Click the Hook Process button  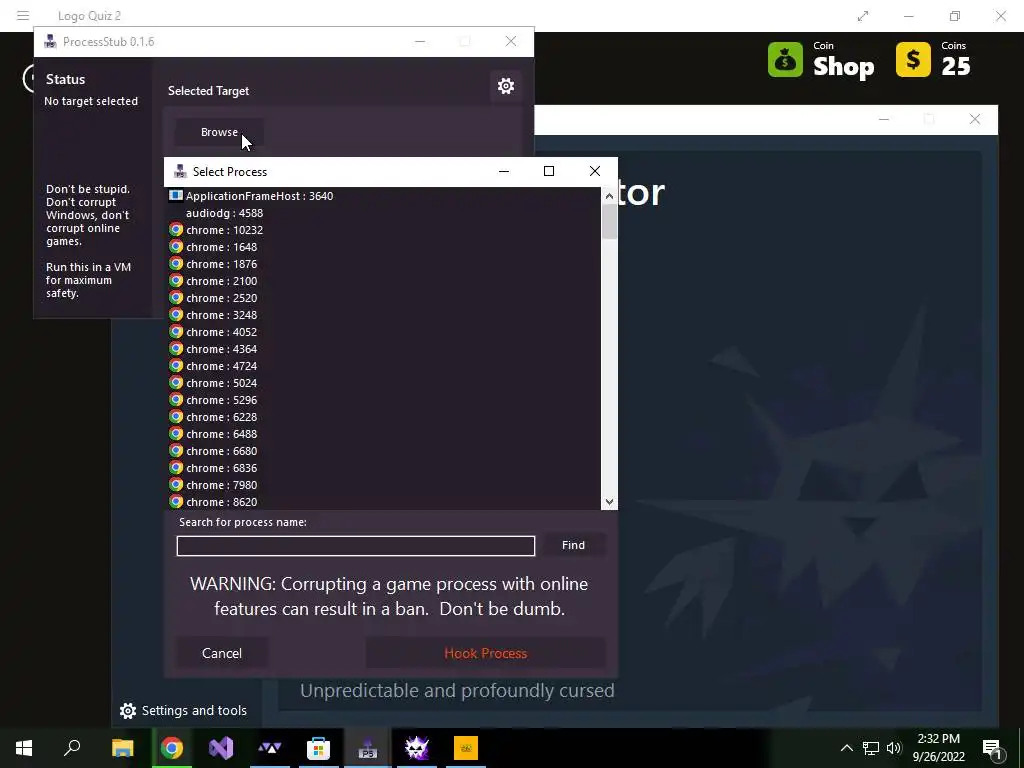(x=485, y=653)
